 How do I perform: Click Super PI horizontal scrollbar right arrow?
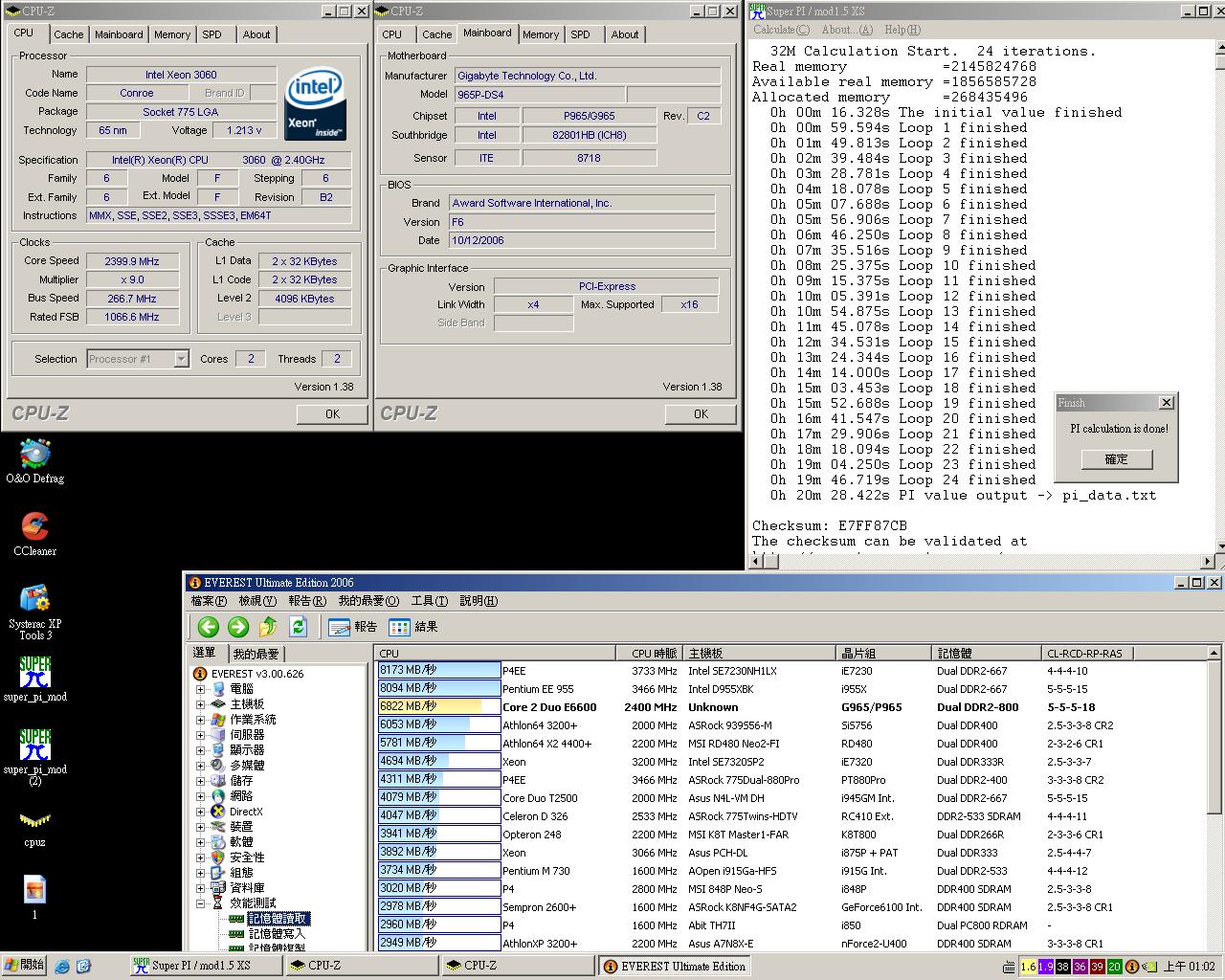1207,562
